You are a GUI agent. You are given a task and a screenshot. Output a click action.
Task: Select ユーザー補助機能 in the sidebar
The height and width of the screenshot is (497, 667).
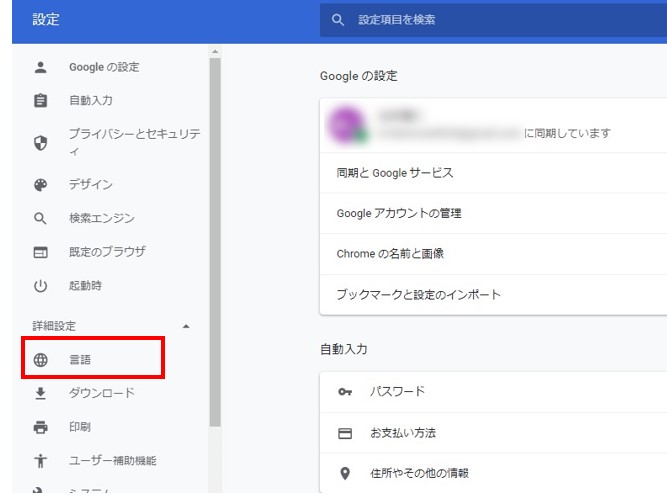point(111,460)
